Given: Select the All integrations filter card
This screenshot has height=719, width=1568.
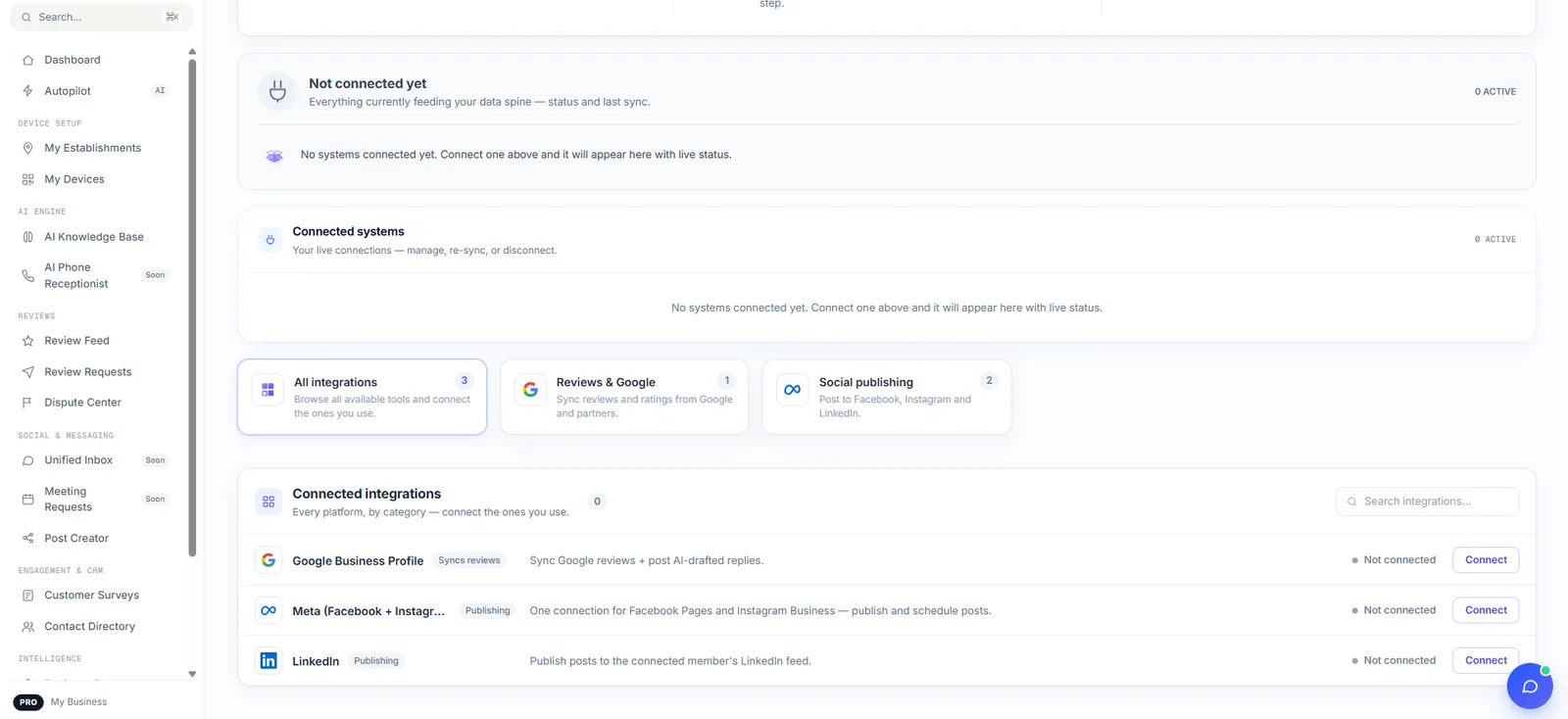Looking at the screenshot, I should [x=362, y=397].
